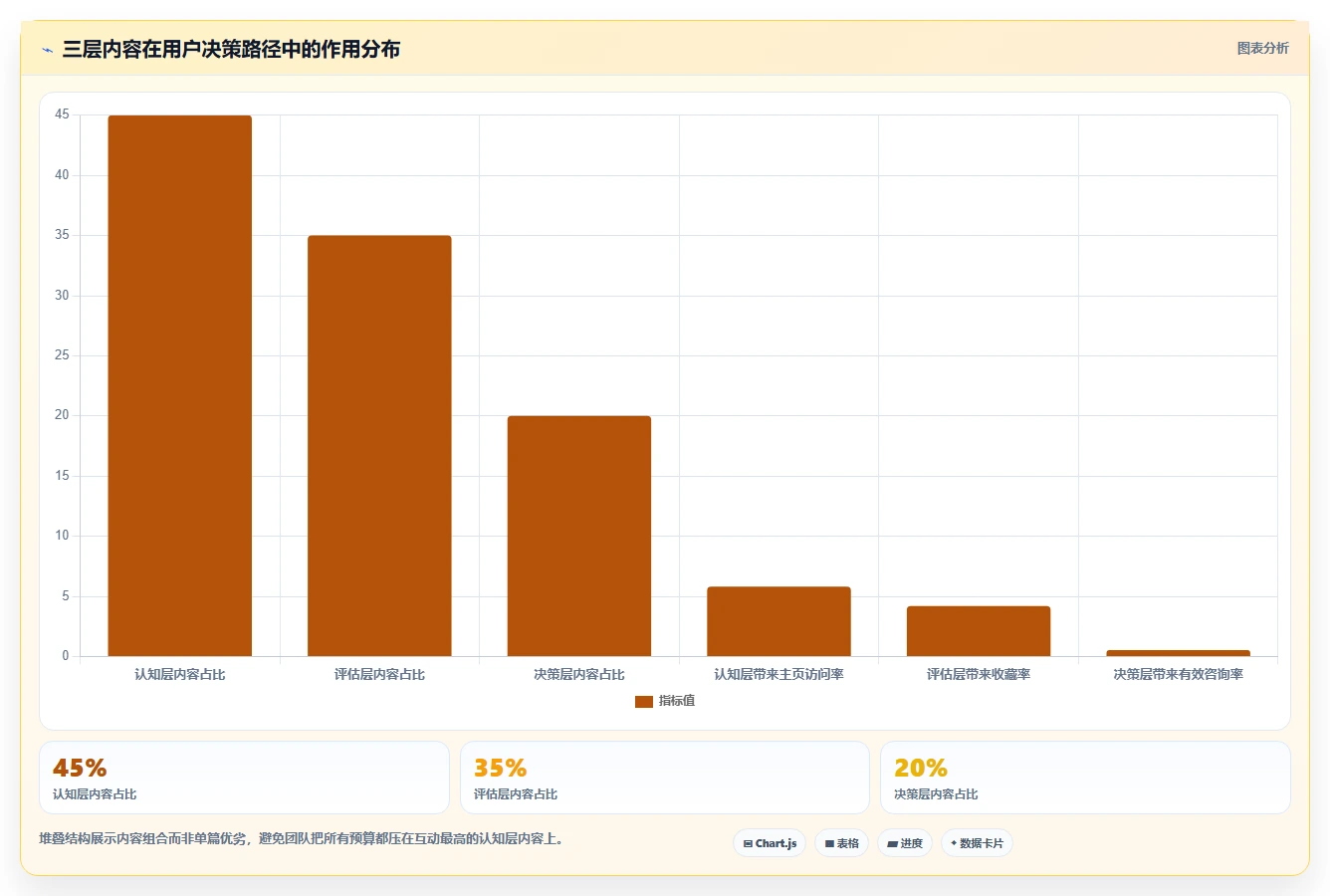Click the 决策层内容占比 bar in chart
This screenshot has width=1330, height=896.
(579, 536)
